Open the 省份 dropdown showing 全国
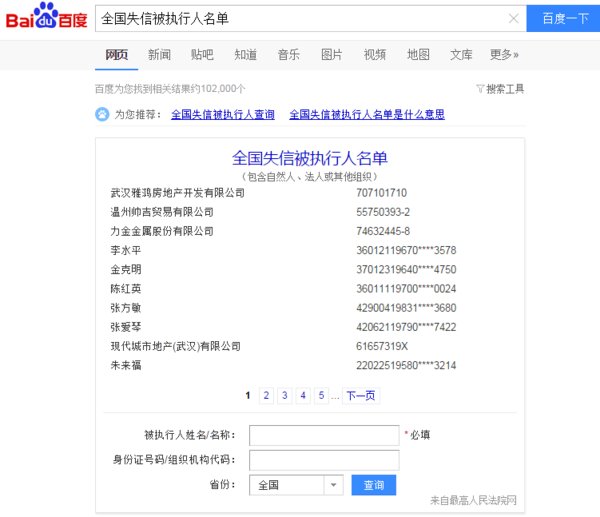This screenshot has height=517, width=600. 296,485
